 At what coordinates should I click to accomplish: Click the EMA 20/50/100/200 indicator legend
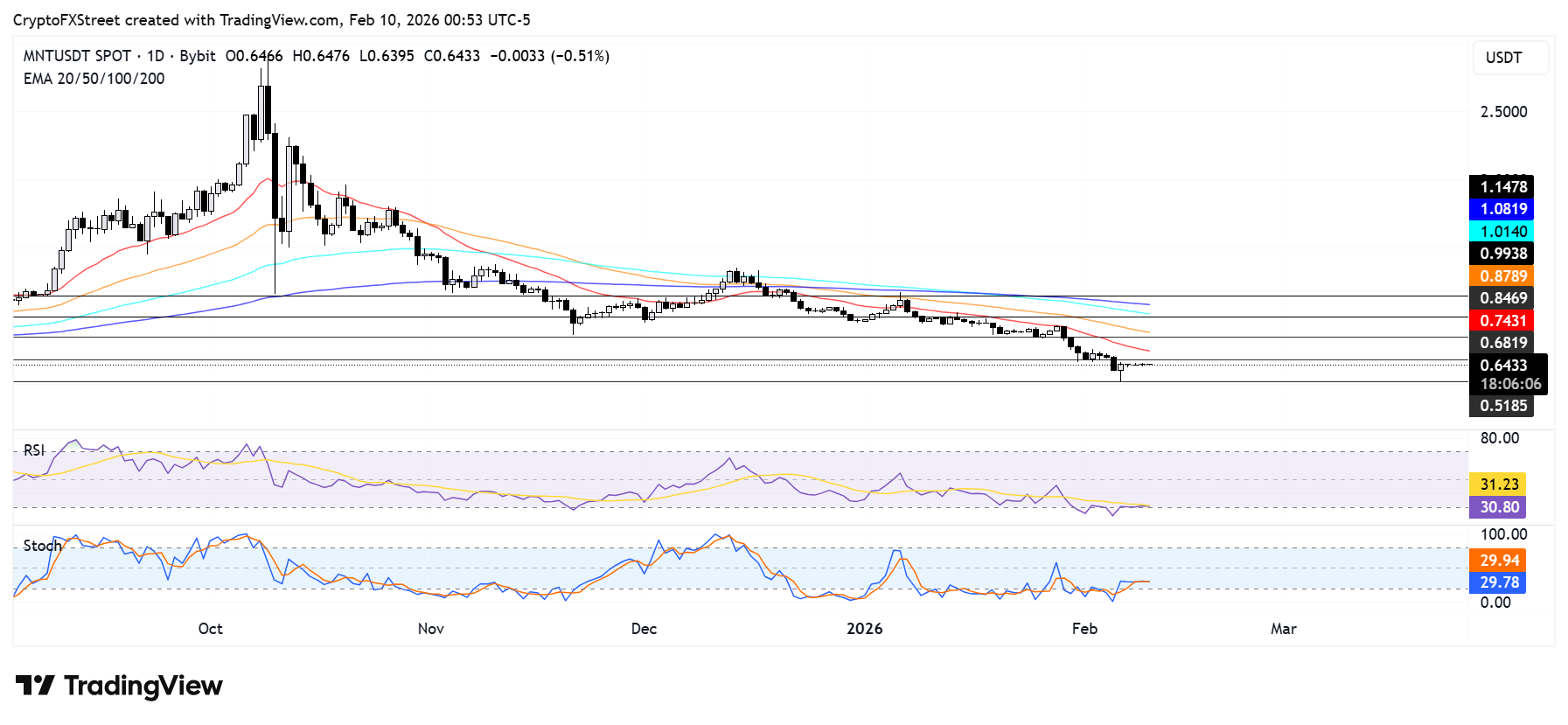pos(94,79)
